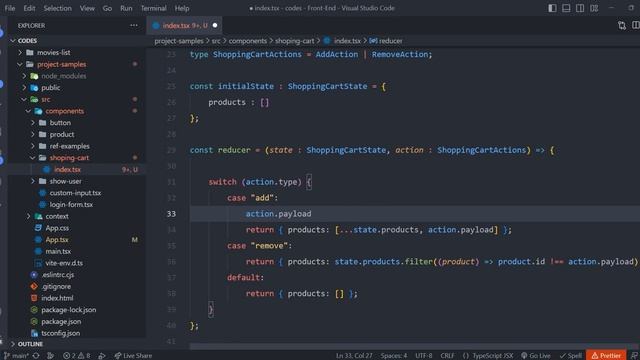Screen dimensions: 640x360
Task: Open package-lock.json file
Action: click(x=77, y=310)
